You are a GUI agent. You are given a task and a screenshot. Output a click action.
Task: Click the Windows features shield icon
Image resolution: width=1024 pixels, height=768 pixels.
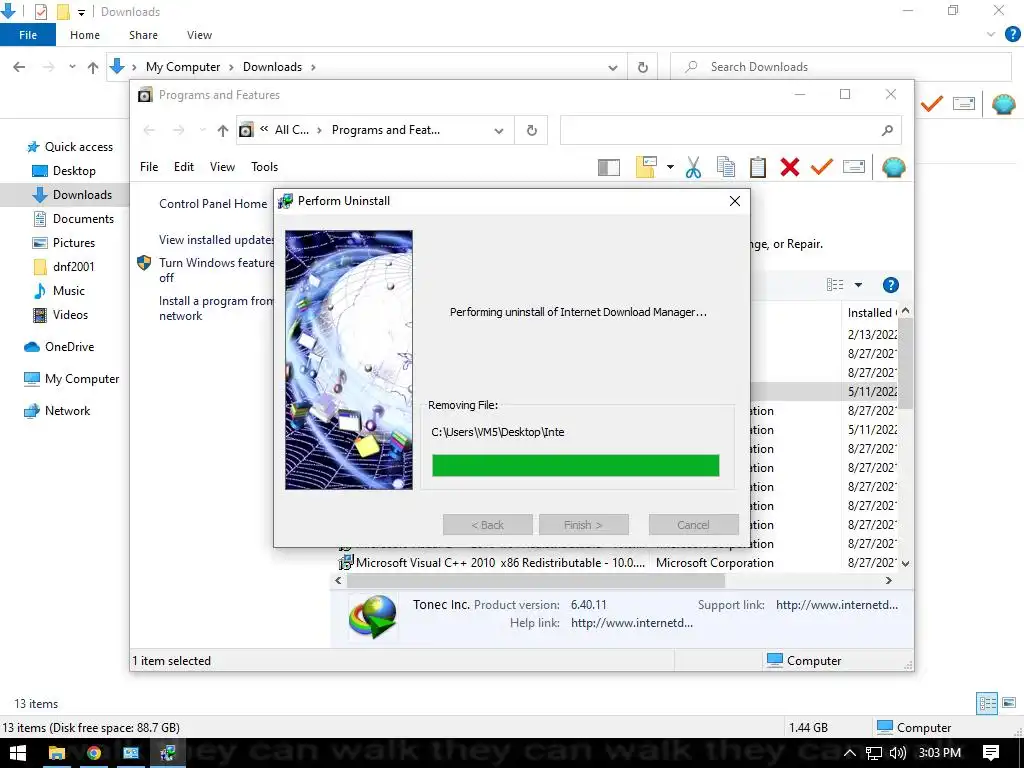click(x=144, y=263)
